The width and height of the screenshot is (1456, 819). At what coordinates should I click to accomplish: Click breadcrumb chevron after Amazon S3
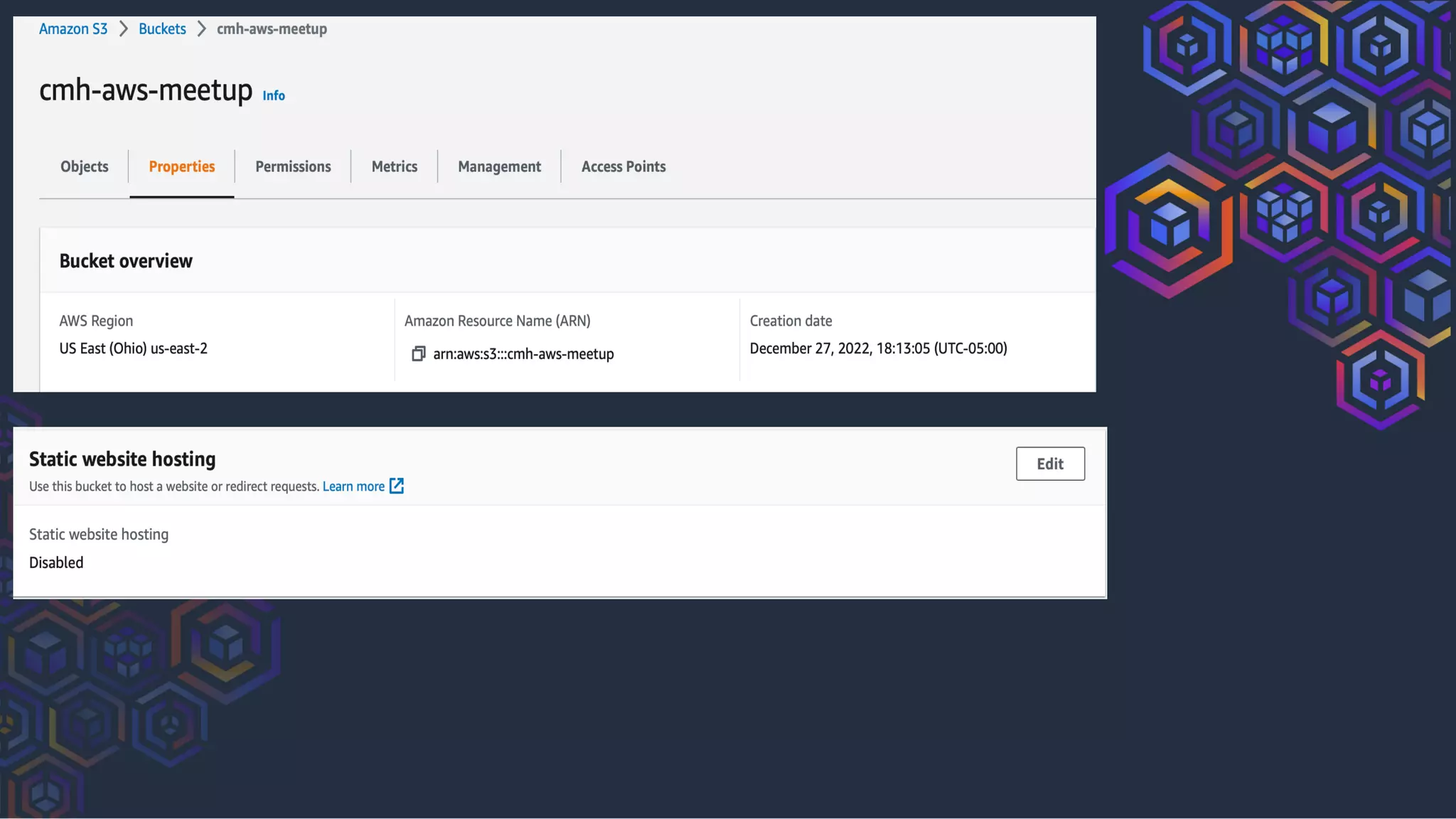pos(124,29)
